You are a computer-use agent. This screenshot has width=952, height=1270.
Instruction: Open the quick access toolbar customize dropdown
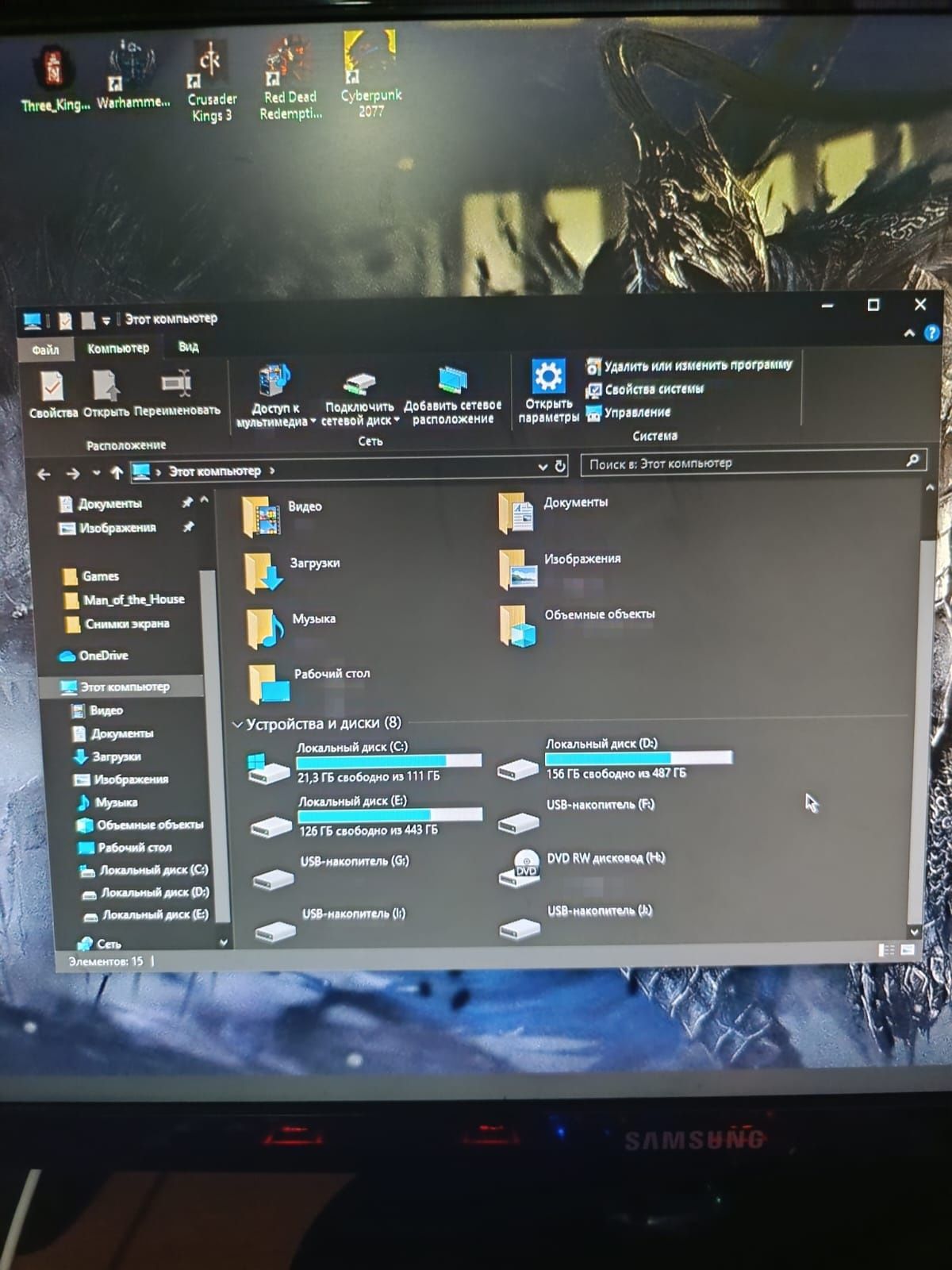tap(106, 321)
